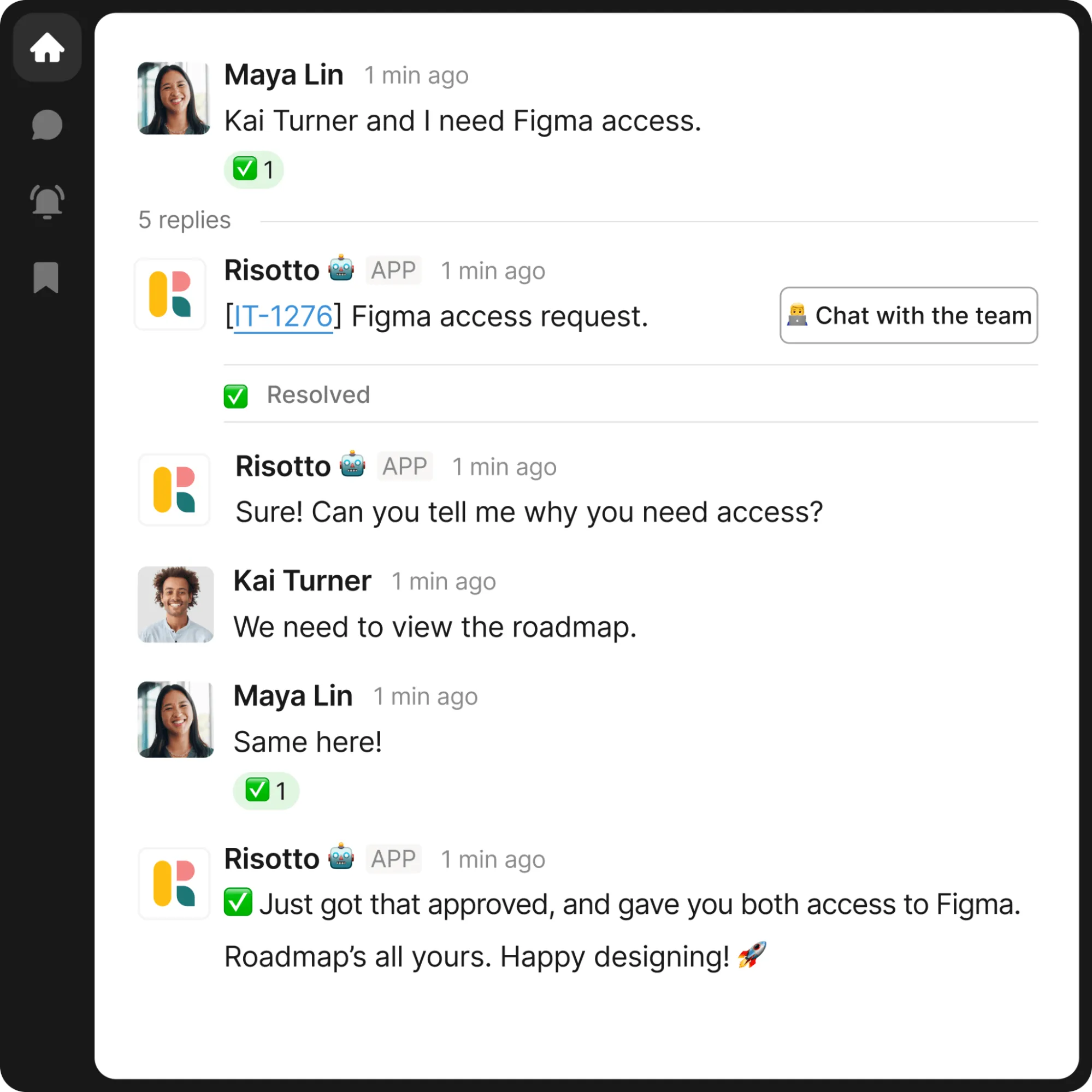Toggle the checkmark reaction under 'Same here!'
This screenshot has width=1092, height=1092.
(x=265, y=790)
